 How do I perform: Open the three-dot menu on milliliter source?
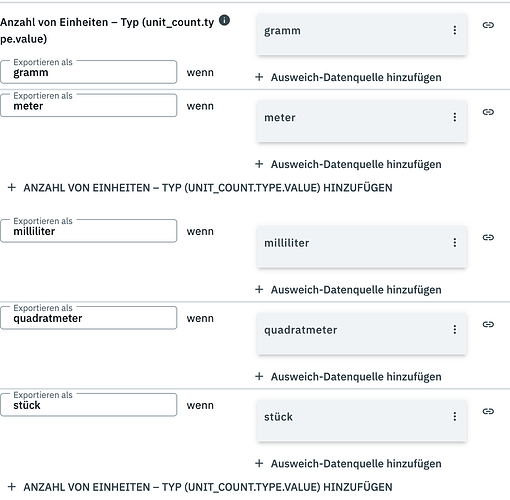pyautogui.click(x=455, y=243)
